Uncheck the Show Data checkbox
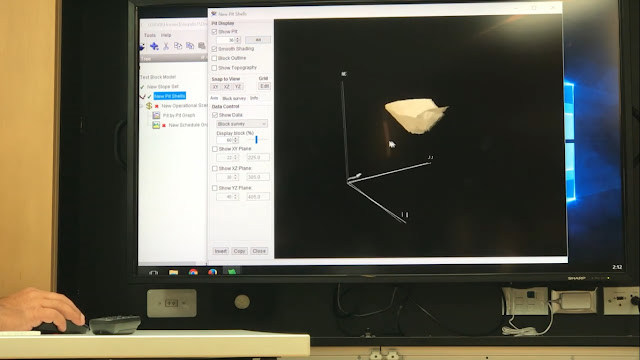This screenshot has height=360, width=640. coord(215,115)
